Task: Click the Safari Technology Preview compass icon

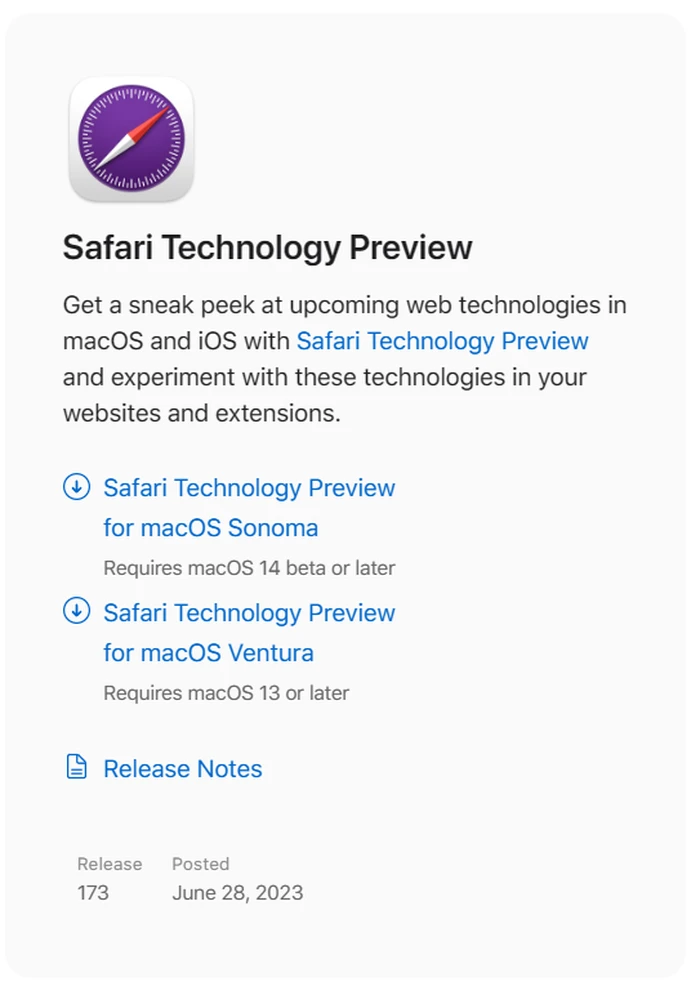Action: pos(130,141)
